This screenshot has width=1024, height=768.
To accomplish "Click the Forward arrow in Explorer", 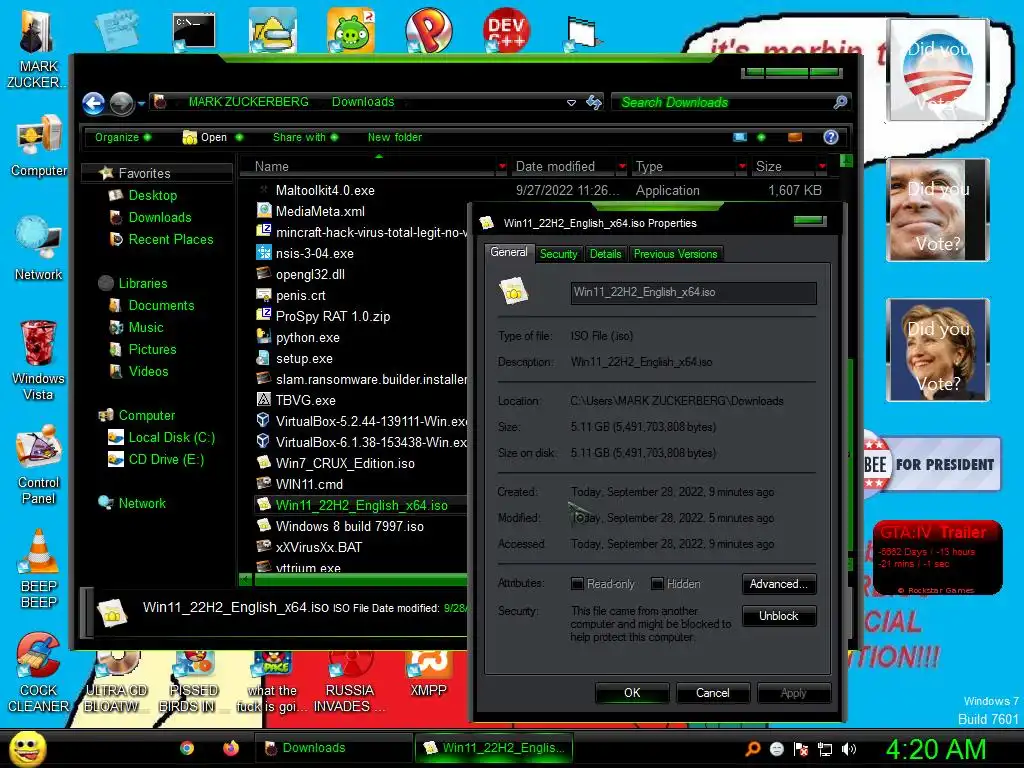I will click(121, 103).
